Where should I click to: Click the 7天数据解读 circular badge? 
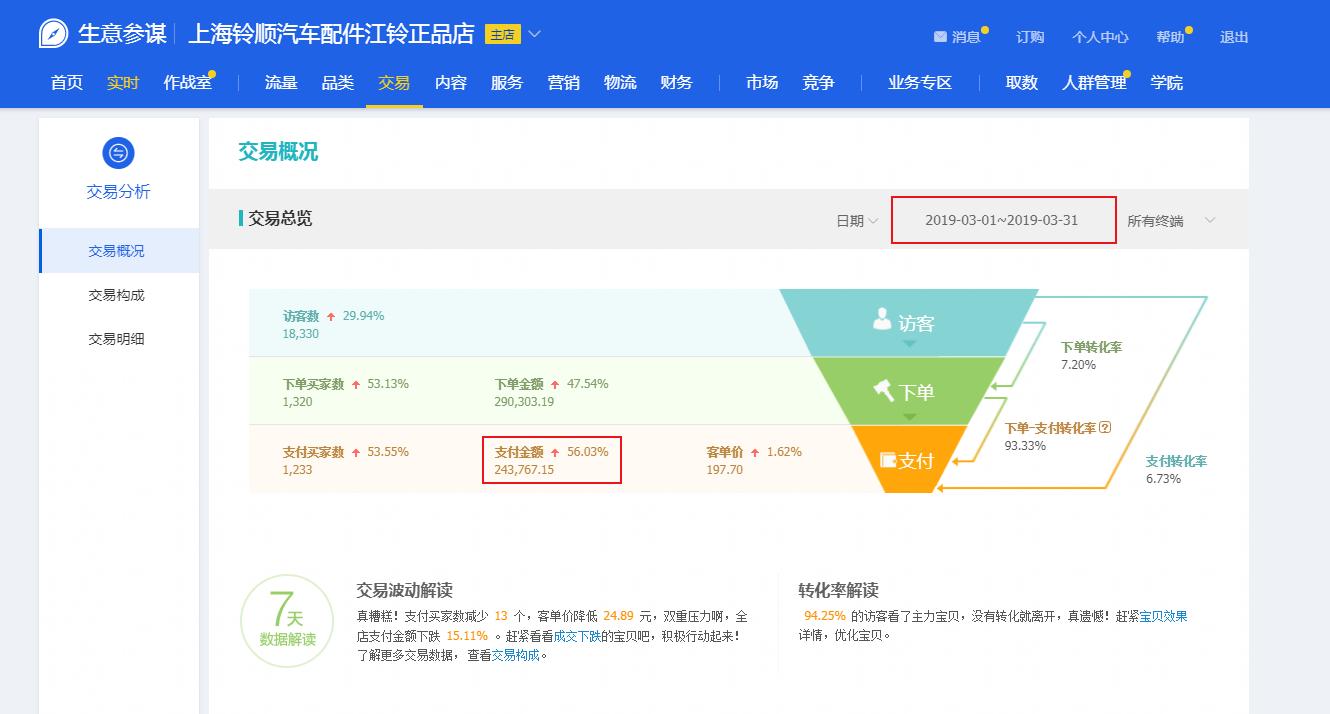point(287,620)
